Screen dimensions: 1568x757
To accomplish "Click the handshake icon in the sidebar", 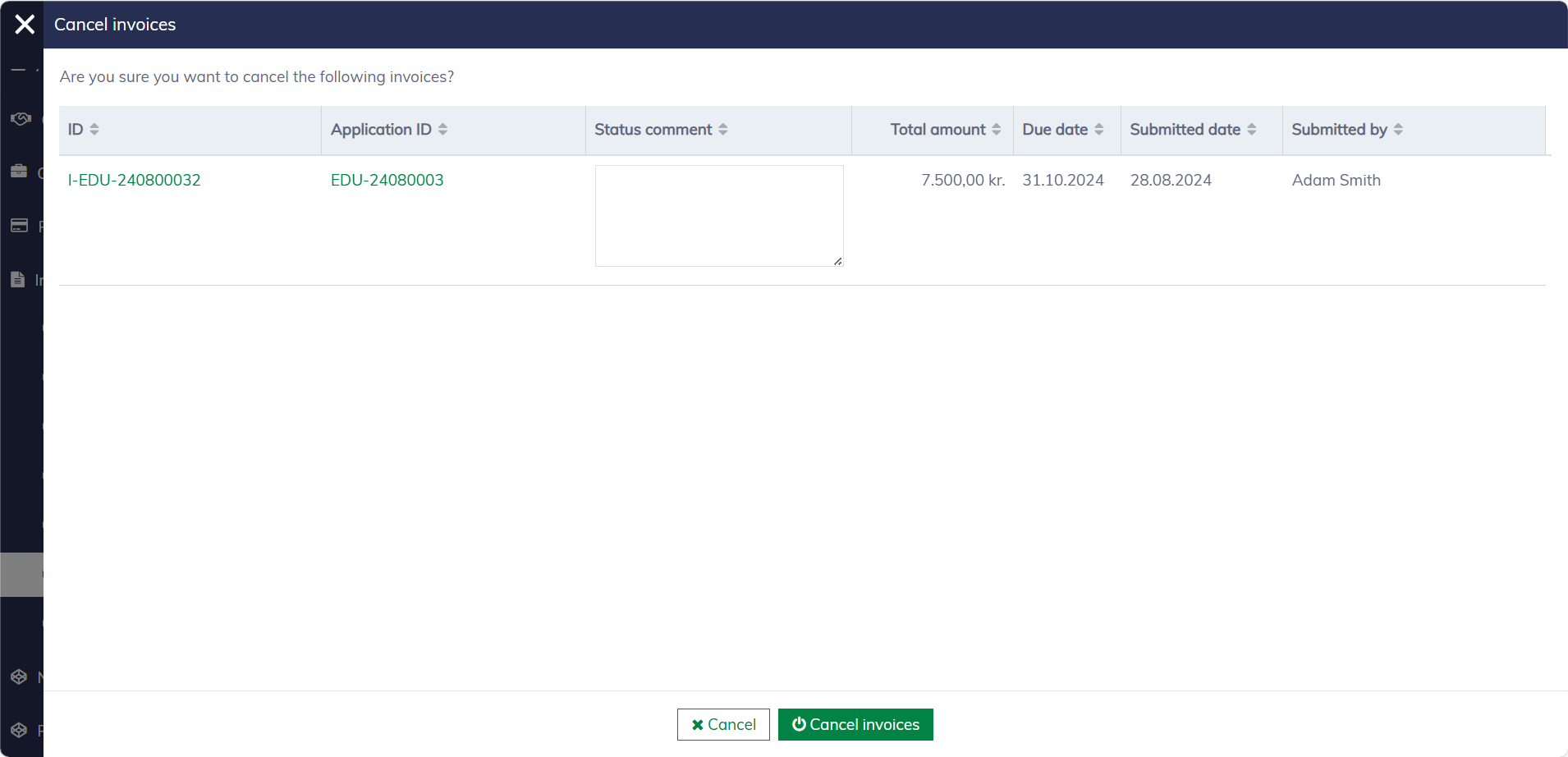I will coord(21,119).
